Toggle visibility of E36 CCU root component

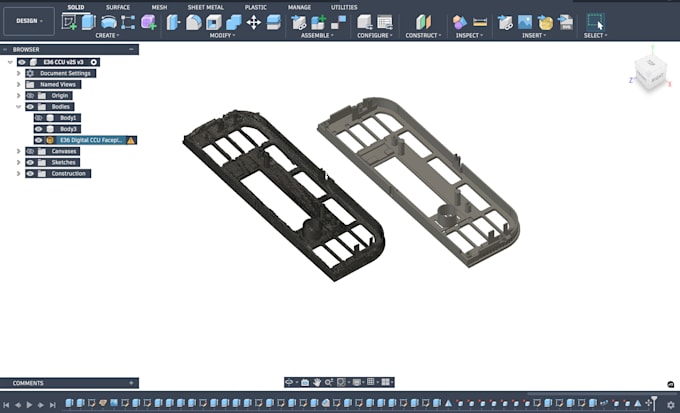pyautogui.click(x=22, y=62)
